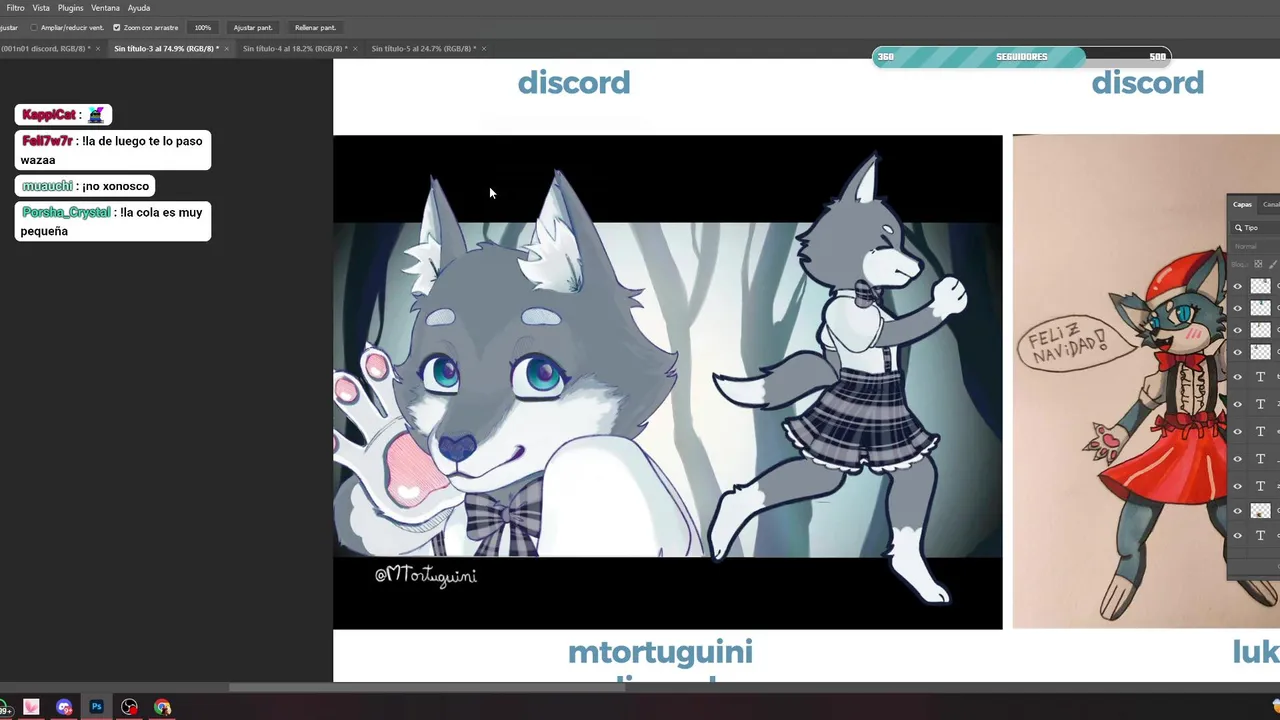
Task: Click the taskbar icon with 99+ badge
Action: point(5,709)
